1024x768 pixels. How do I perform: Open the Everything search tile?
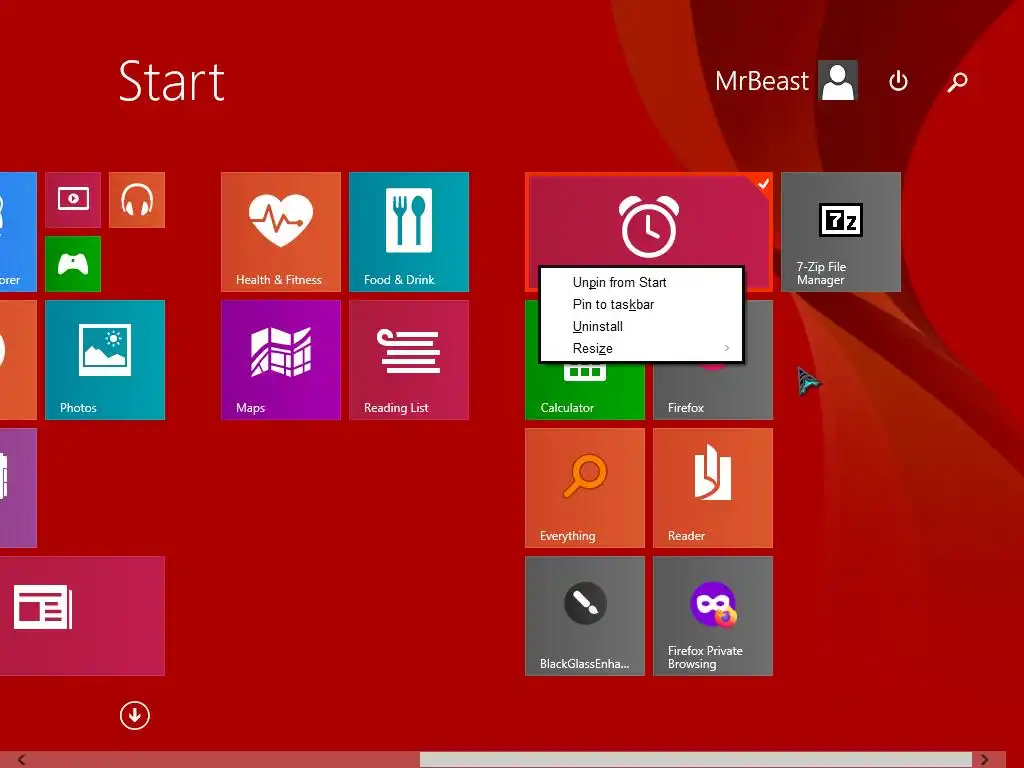[584, 488]
